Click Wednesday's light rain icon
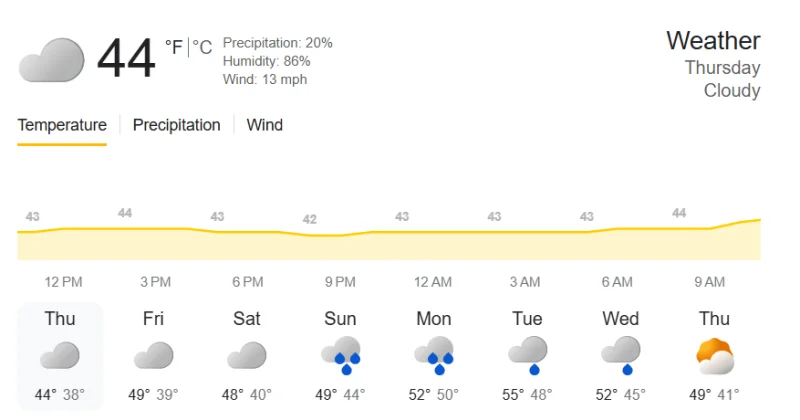Viewport: 800px width, 420px height. pyautogui.click(x=621, y=355)
